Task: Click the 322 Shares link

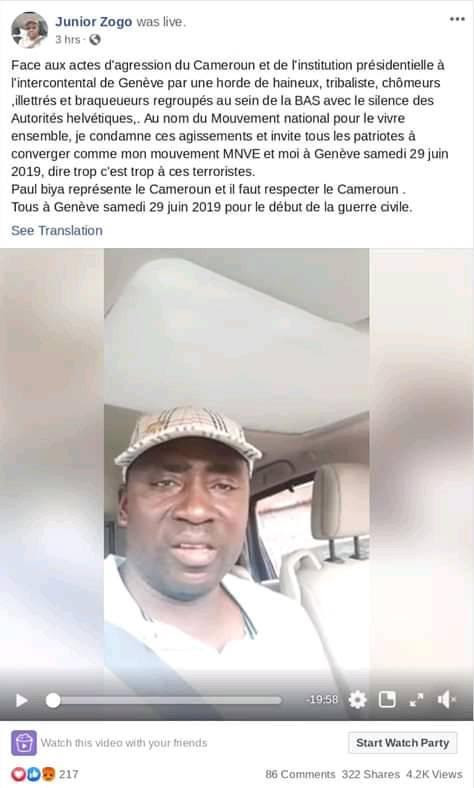Action: click(370, 774)
